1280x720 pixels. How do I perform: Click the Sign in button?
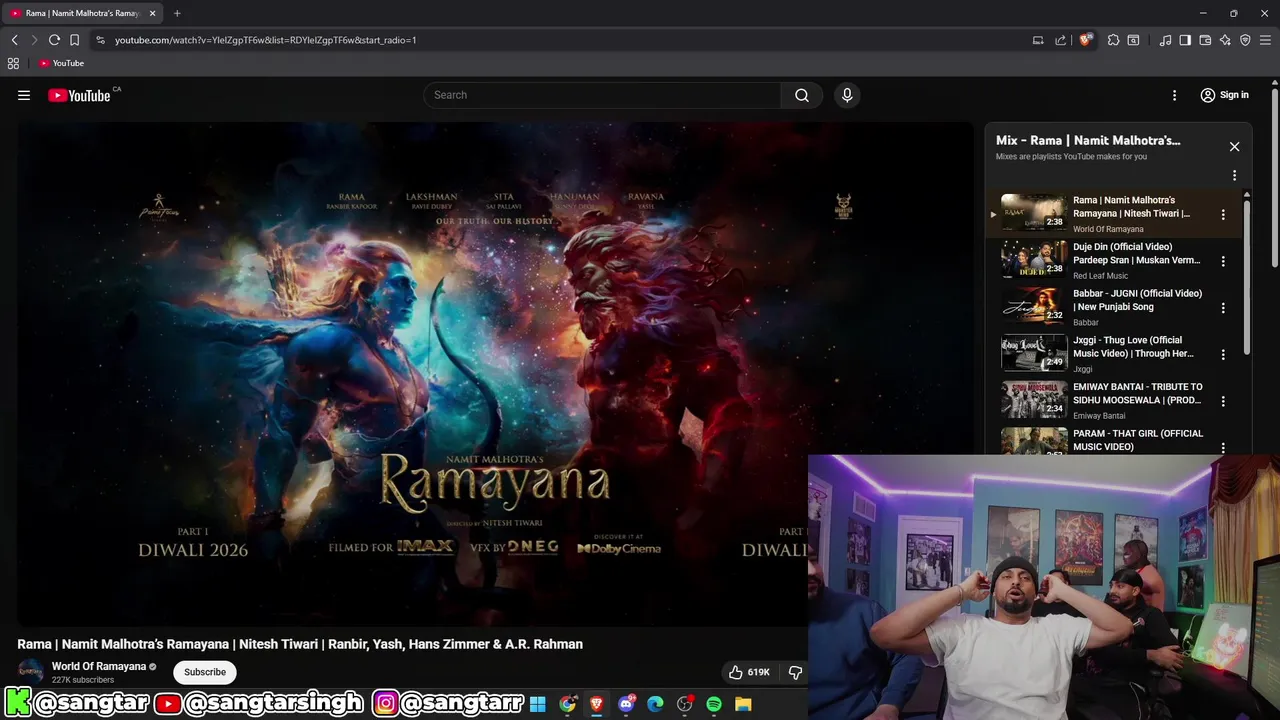click(x=1225, y=95)
